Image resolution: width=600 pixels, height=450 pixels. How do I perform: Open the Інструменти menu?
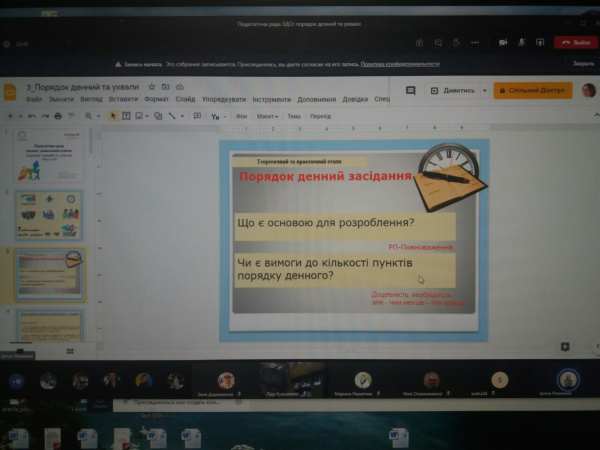[271, 99]
